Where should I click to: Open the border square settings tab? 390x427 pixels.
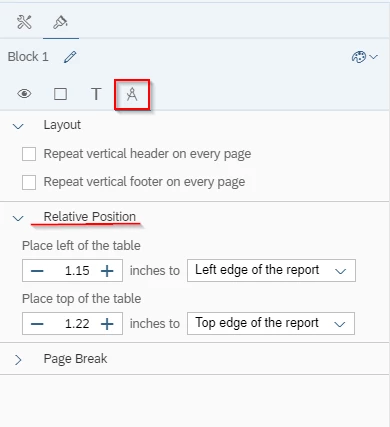coord(60,94)
